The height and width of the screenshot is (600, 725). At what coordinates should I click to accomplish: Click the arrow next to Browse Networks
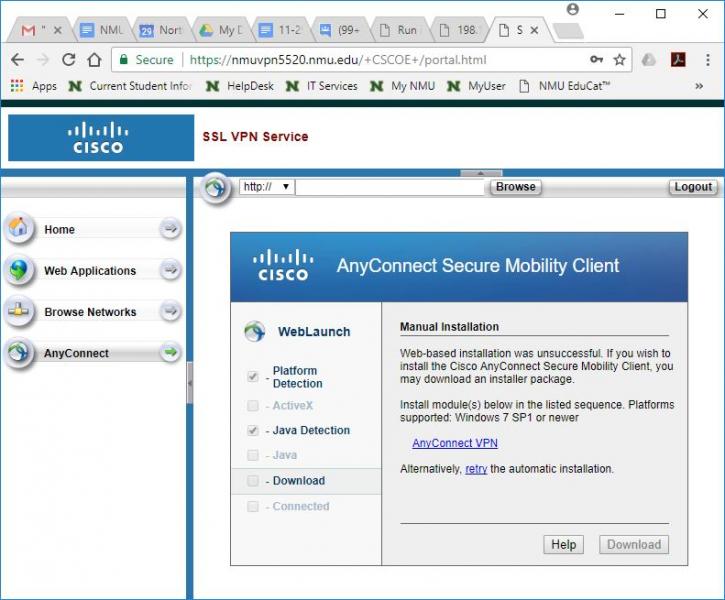tap(170, 311)
